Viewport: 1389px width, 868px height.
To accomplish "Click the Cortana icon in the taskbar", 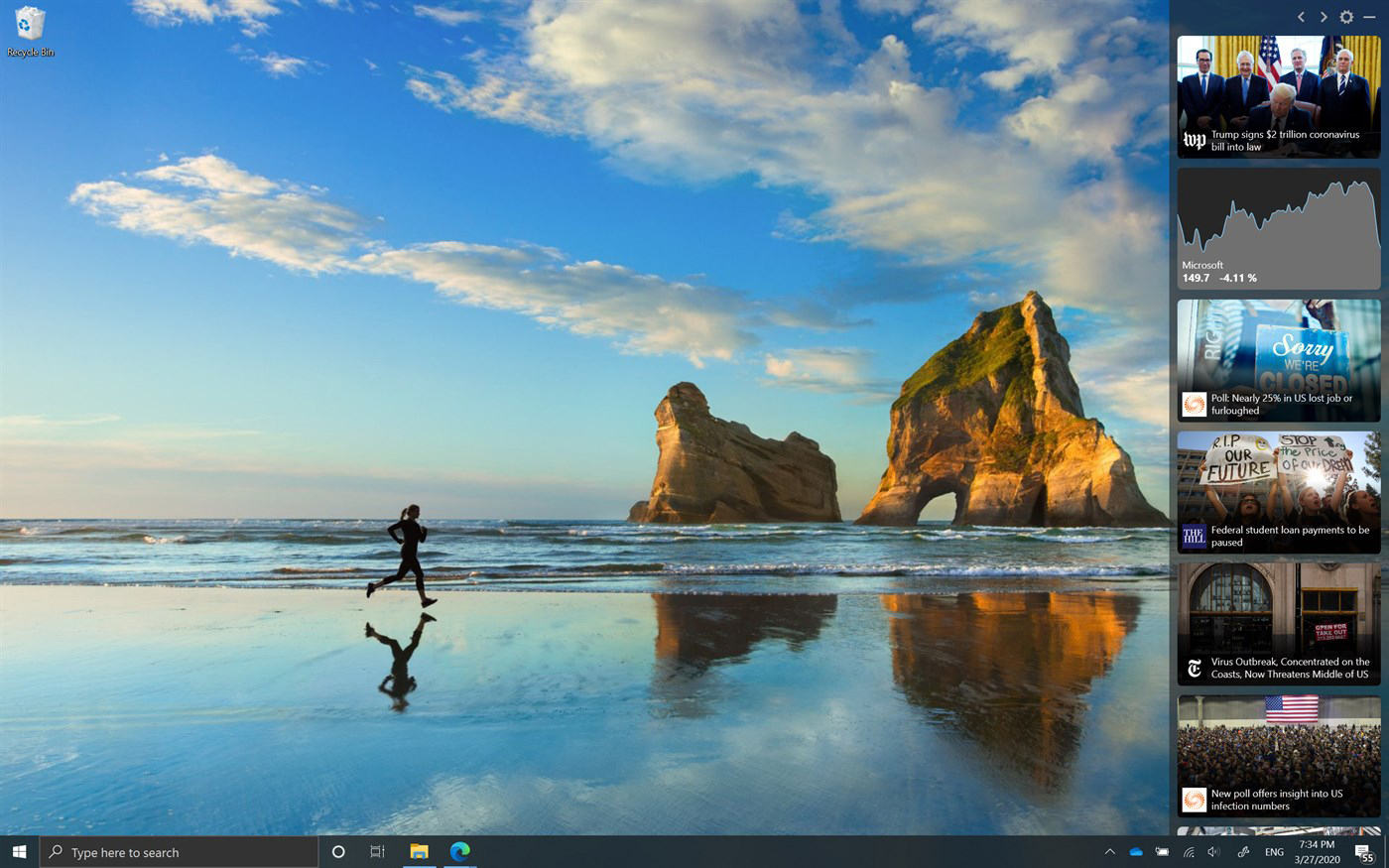I will click(x=337, y=851).
